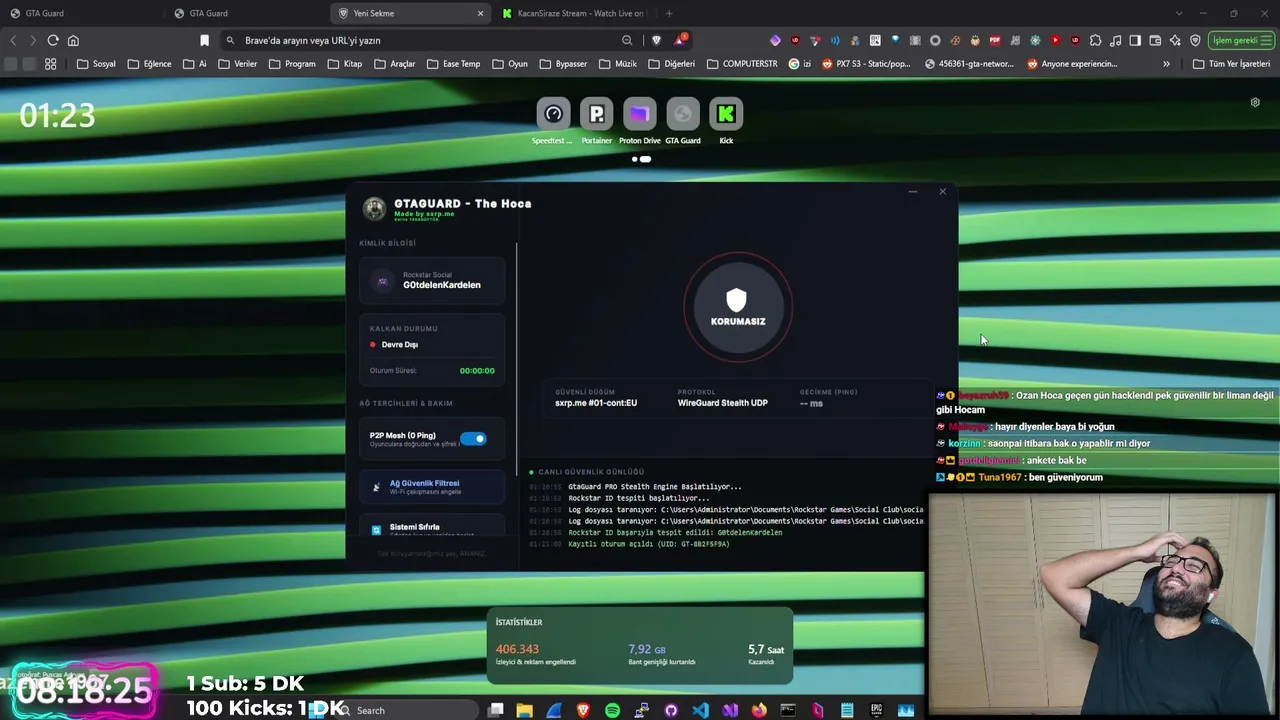The image size is (1280, 720).
Task: Click the İşlem gerekli menu button
Action: coord(1239,40)
